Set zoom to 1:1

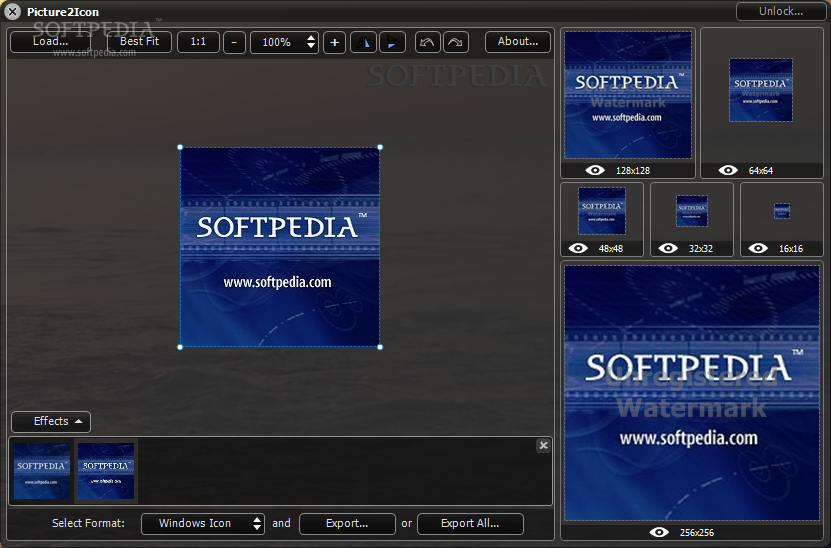point(198,42)
